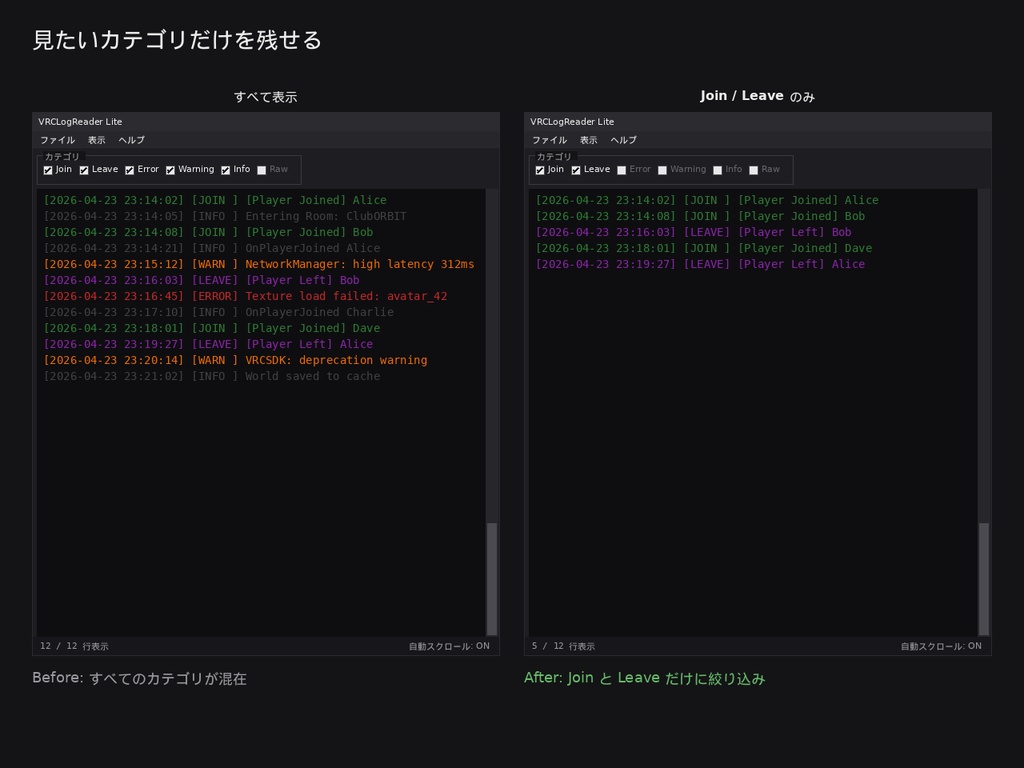
Task: Uncheck the Info category checkbox in left window
Action: [x=224, y=169]
